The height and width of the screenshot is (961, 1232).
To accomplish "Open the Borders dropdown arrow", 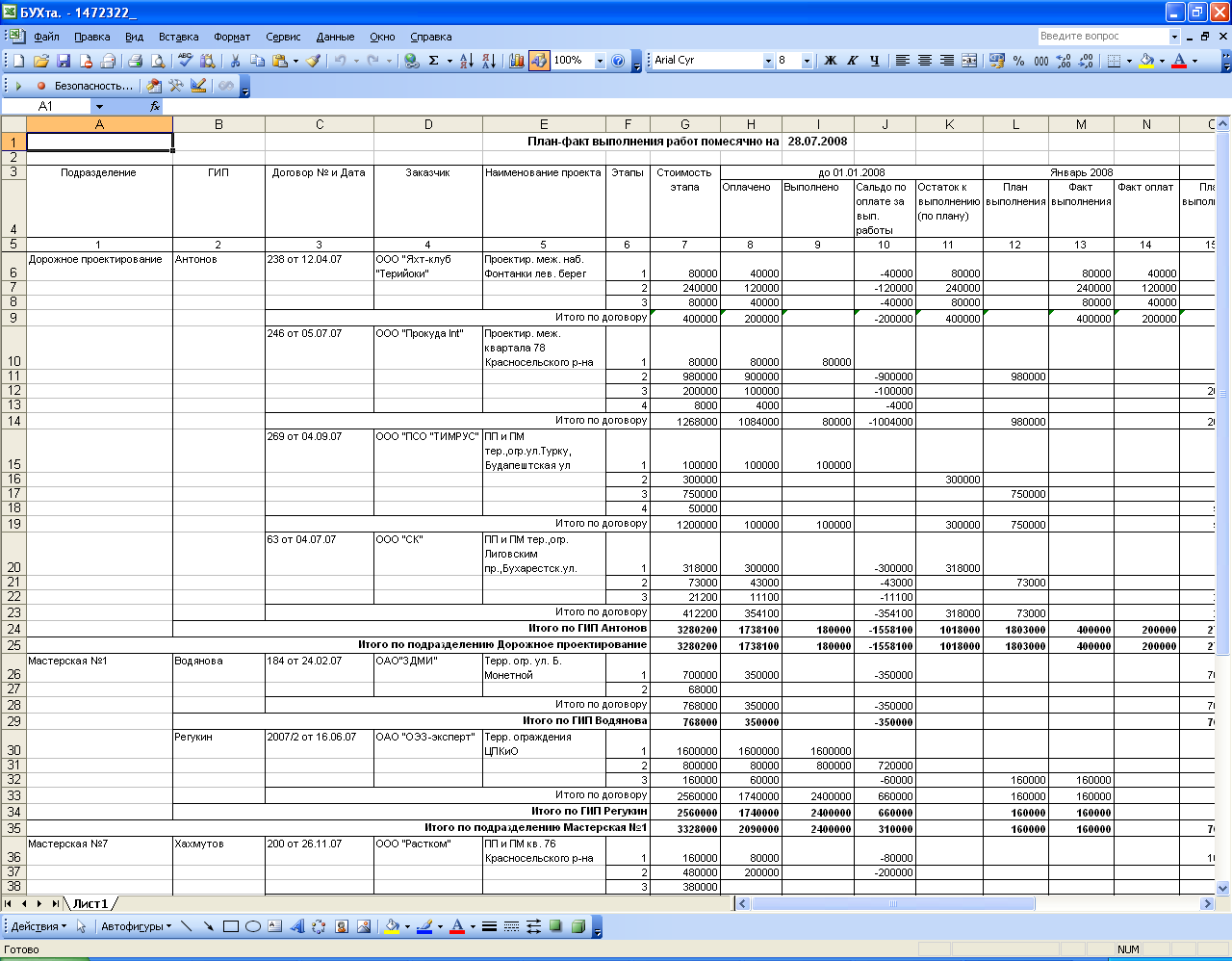I will pos(1129,61).
